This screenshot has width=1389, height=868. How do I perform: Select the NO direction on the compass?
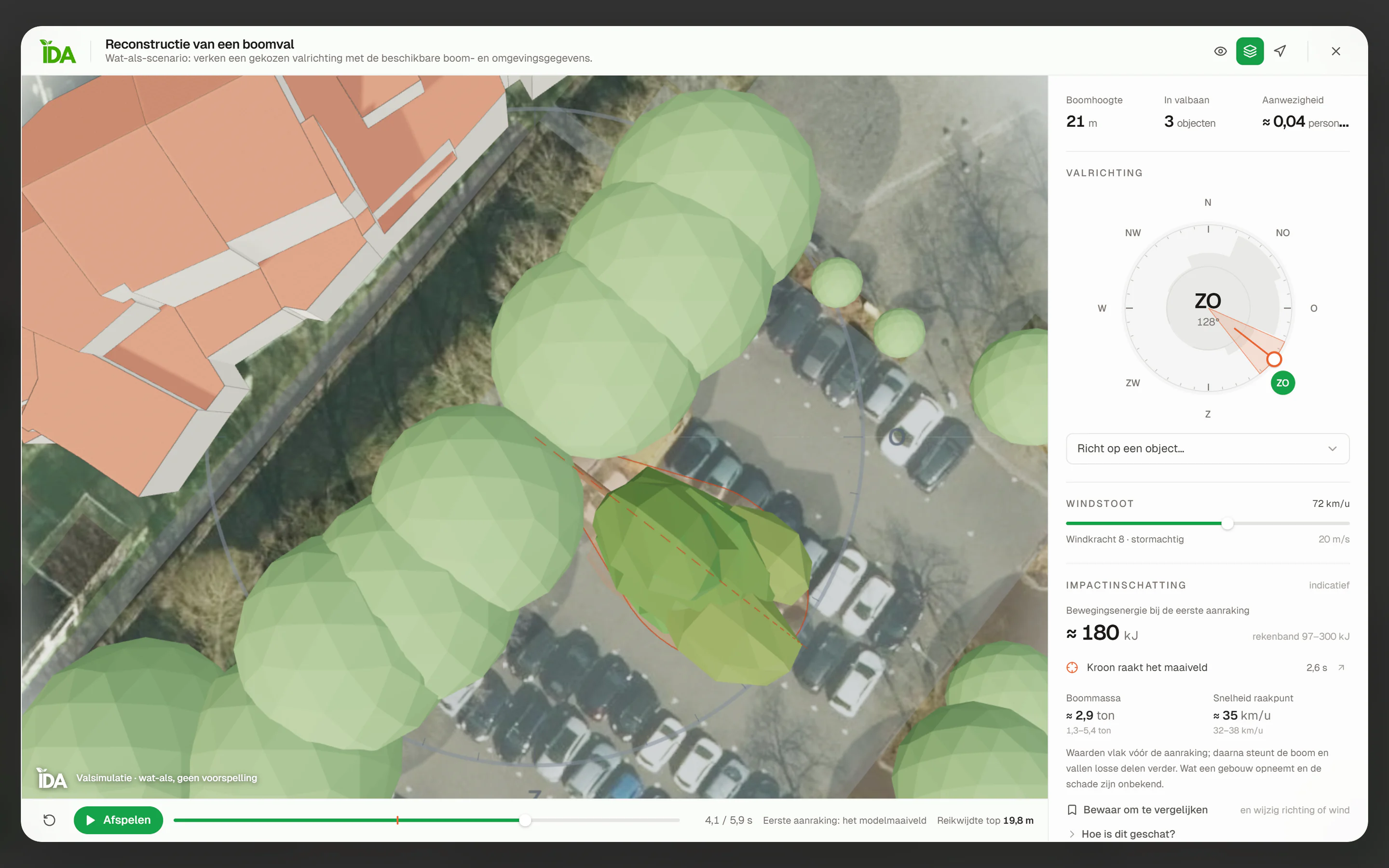click(x=1282, y=233)
